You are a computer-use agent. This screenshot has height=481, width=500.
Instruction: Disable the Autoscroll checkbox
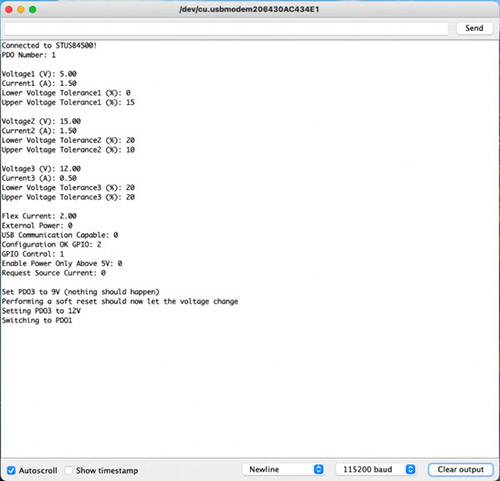click(x=11, y=470)
